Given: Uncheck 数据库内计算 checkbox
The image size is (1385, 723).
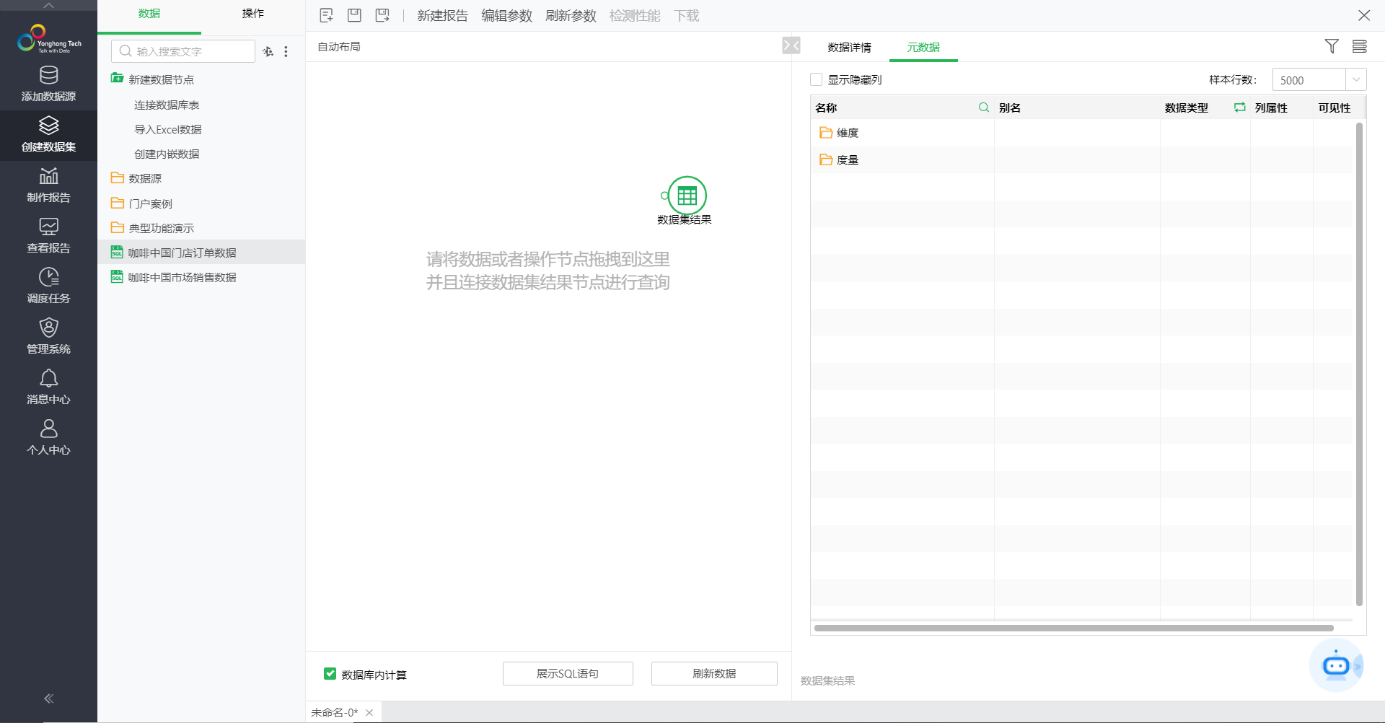Looking at the screenshot, I should click(x=330, y=674).
